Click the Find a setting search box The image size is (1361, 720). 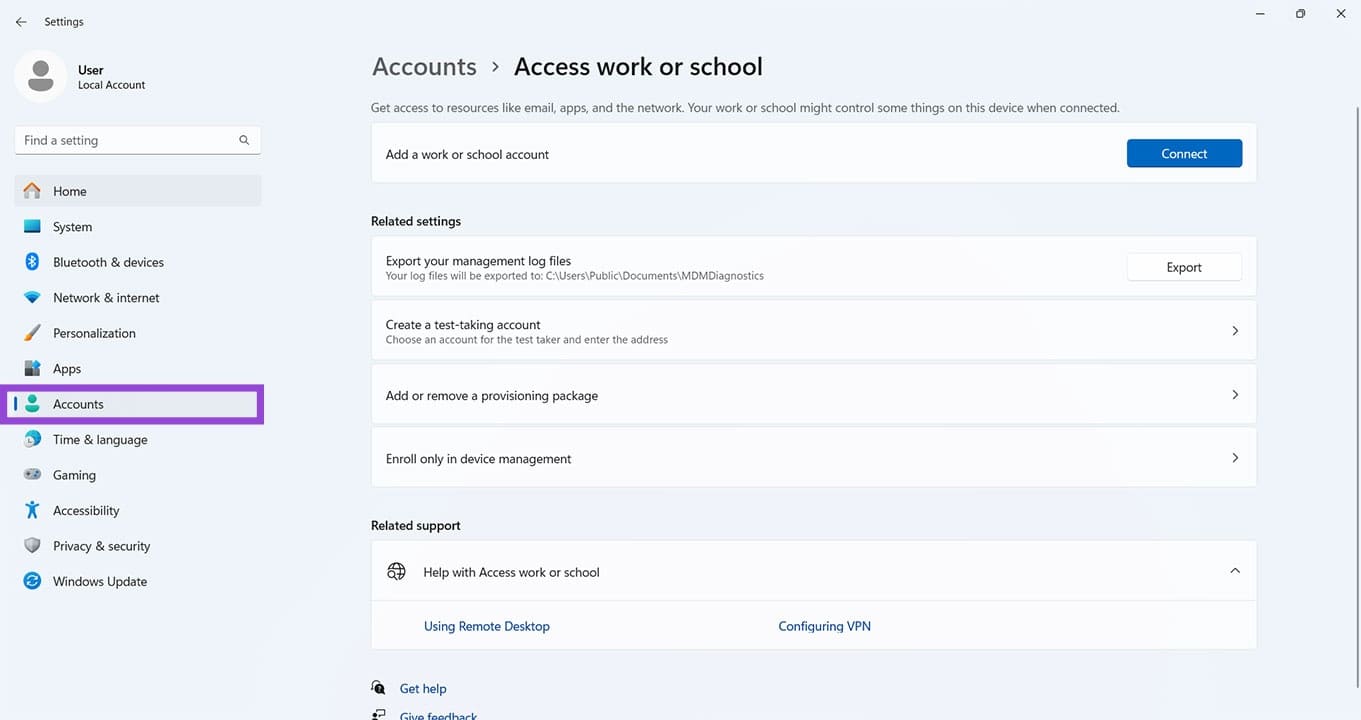coord(137,140)
